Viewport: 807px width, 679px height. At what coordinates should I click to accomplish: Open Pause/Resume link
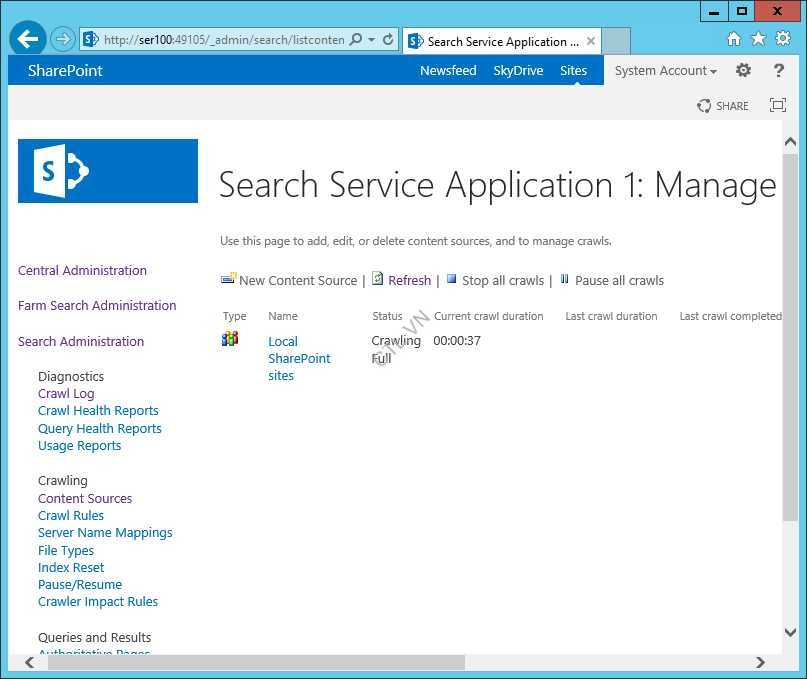click(x=80, y=585)
